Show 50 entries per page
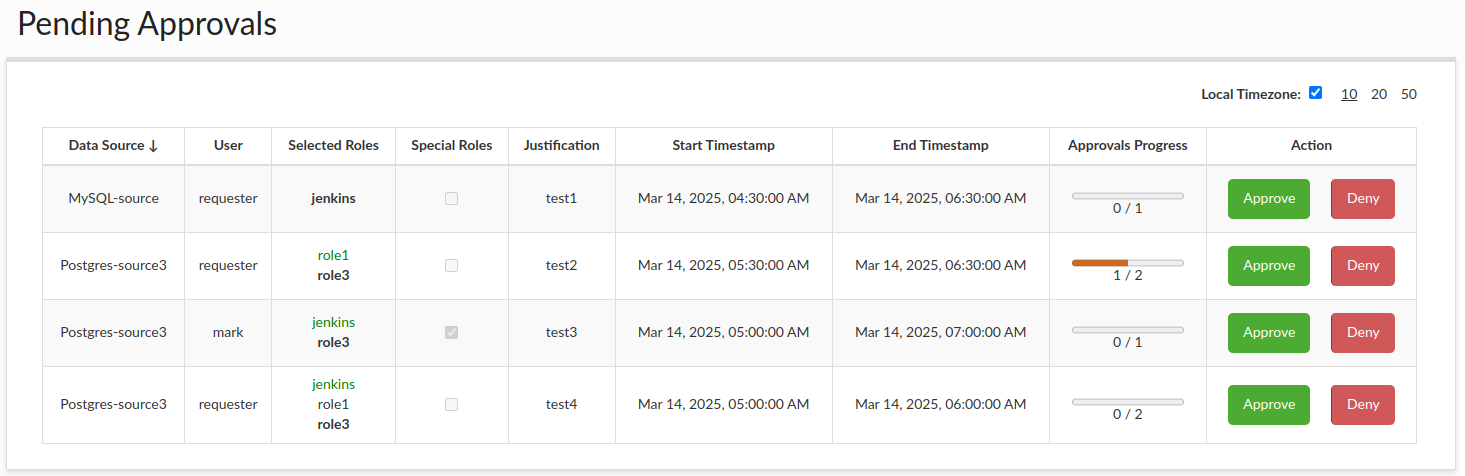Viewport: 1465px width, 476px height. pyautogui.click(x=1409, y=94)
